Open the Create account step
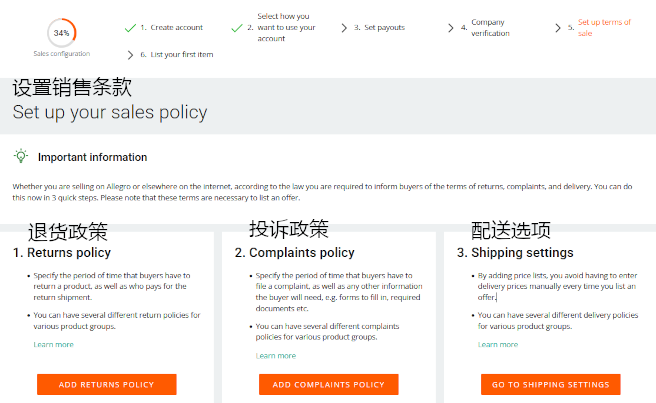 pyautogui.click(x=174, y=28)
